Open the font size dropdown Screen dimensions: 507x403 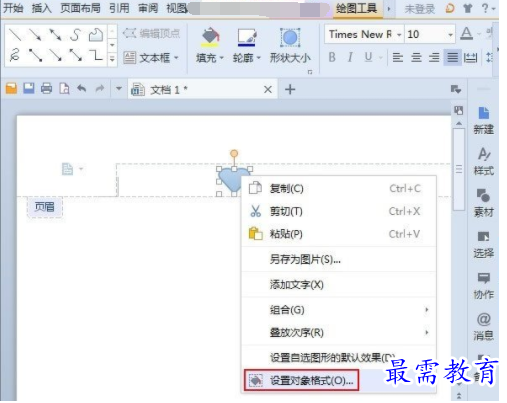click(x=450, y=35)
